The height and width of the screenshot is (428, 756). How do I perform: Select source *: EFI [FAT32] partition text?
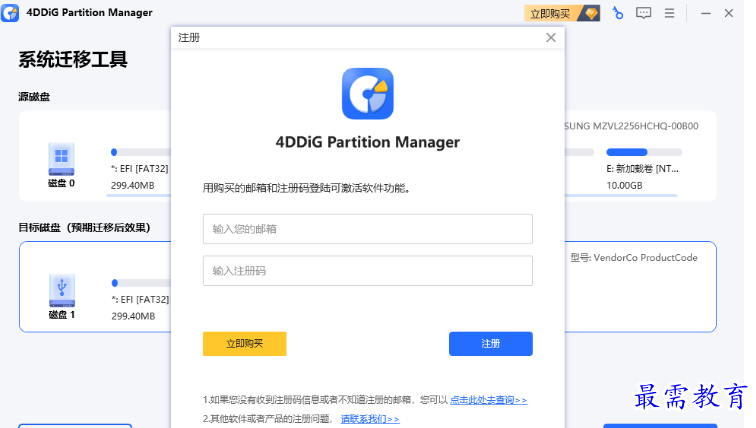tap(139, 169)
